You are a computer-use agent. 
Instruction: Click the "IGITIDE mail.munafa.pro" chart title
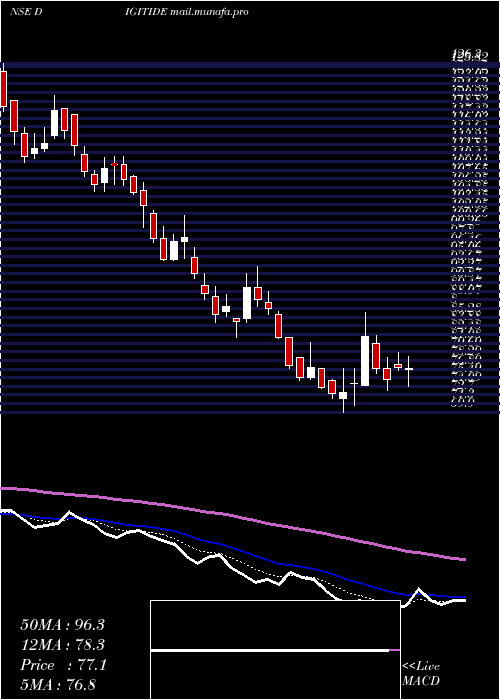(x=187, y=12)
